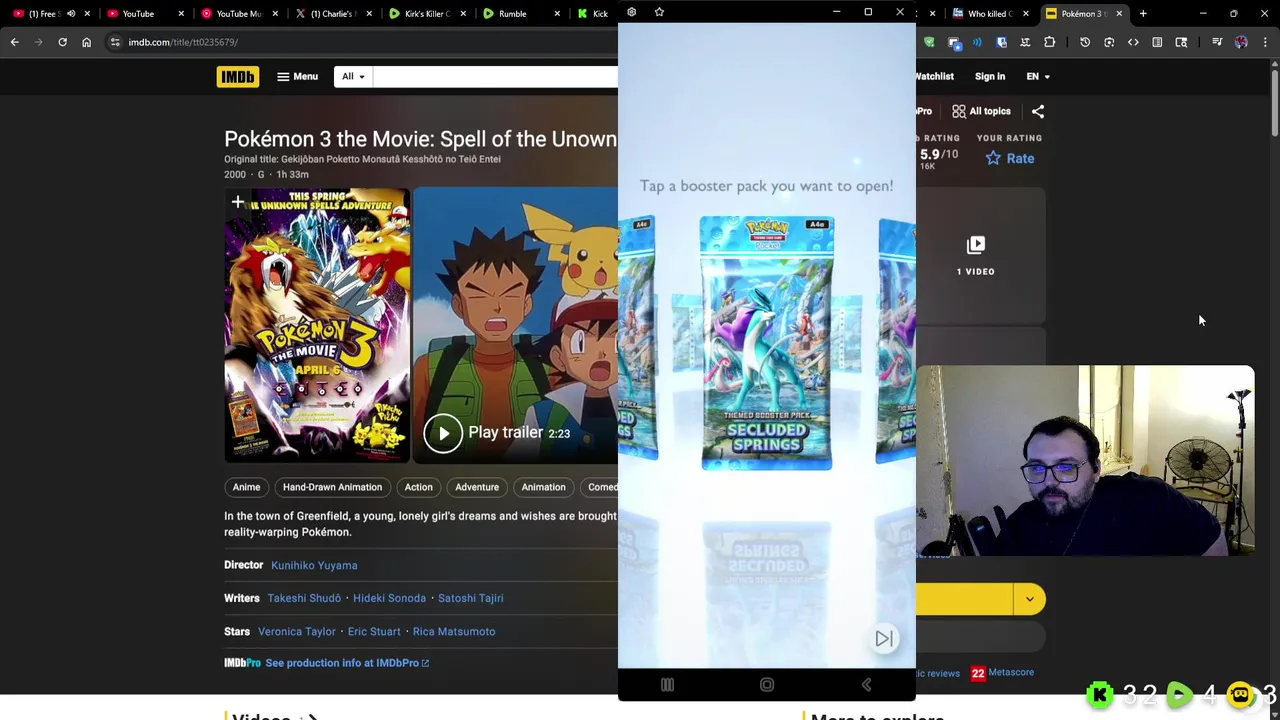Add to watchlist via poster plus badge
Screen dimensions: 1280x720
(x=237, y=203)
